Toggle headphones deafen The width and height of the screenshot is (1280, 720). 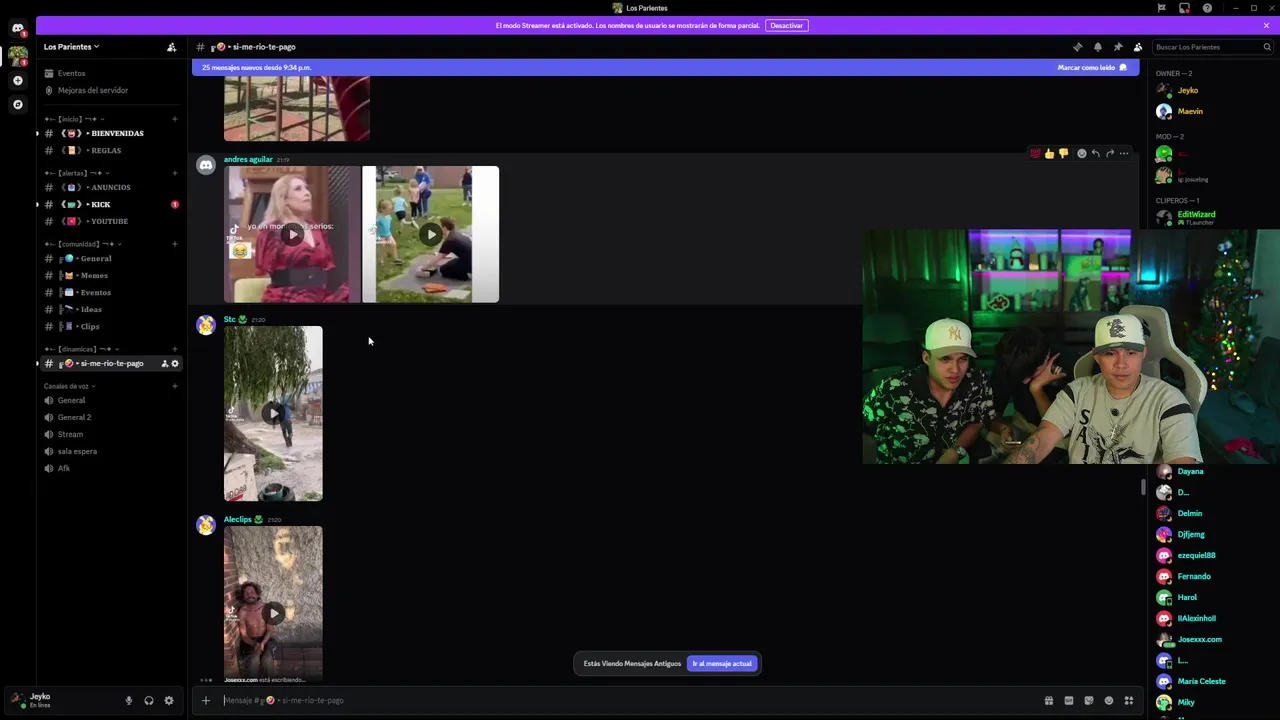point(148,700)
